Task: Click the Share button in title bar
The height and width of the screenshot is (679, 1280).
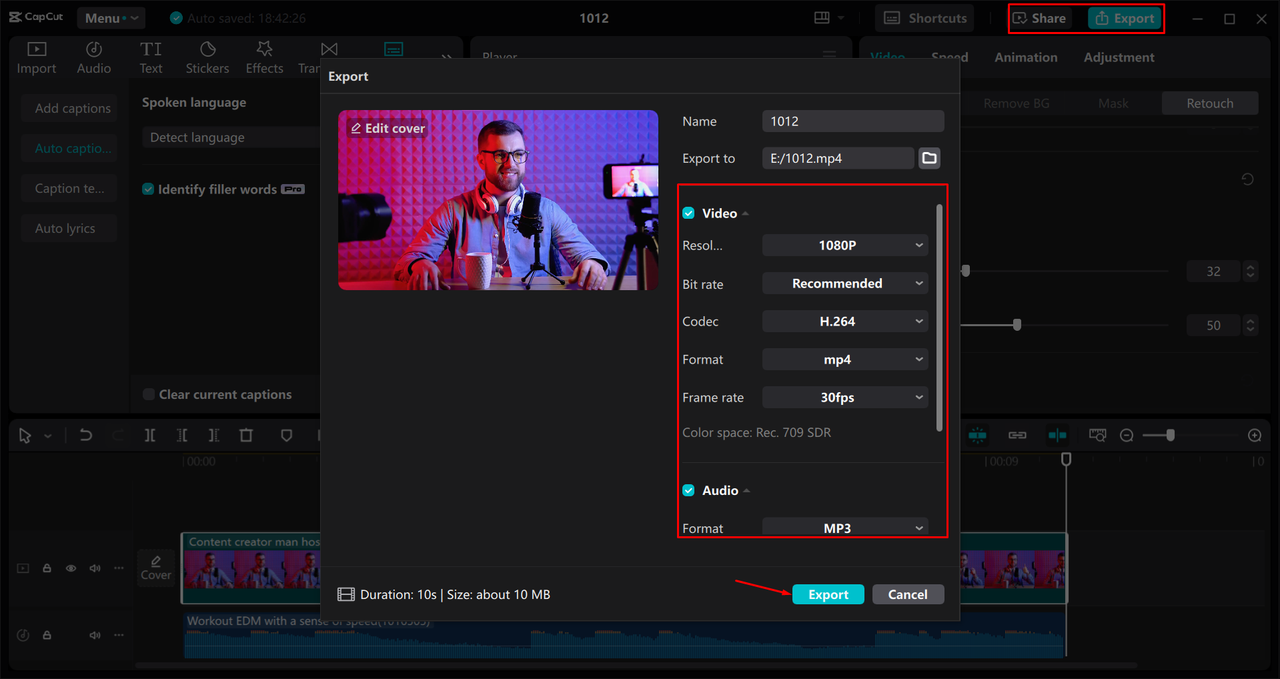Action: click(1039, 18)
